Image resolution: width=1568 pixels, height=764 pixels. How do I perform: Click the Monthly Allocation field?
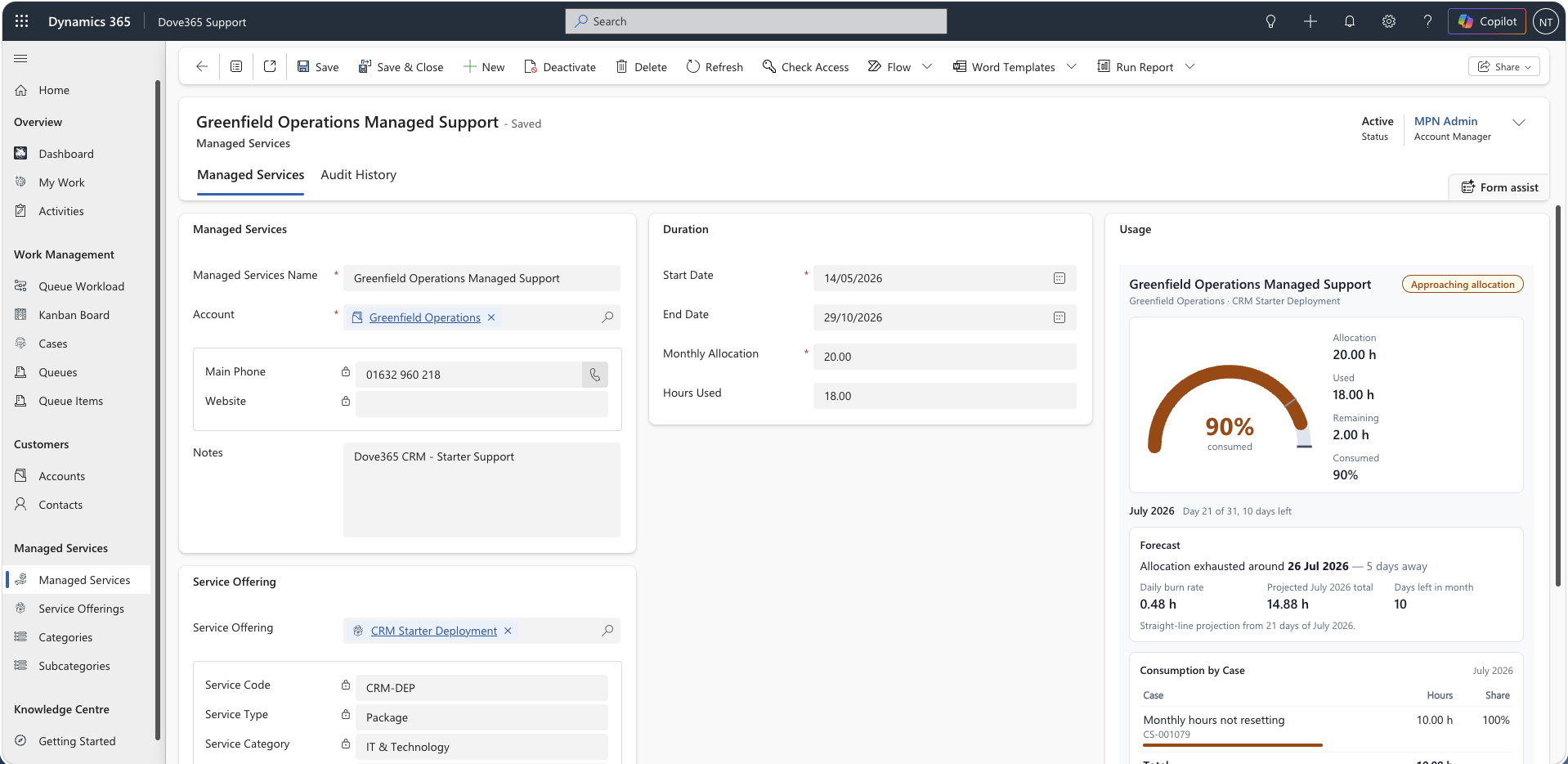click(x=944, y=357)
